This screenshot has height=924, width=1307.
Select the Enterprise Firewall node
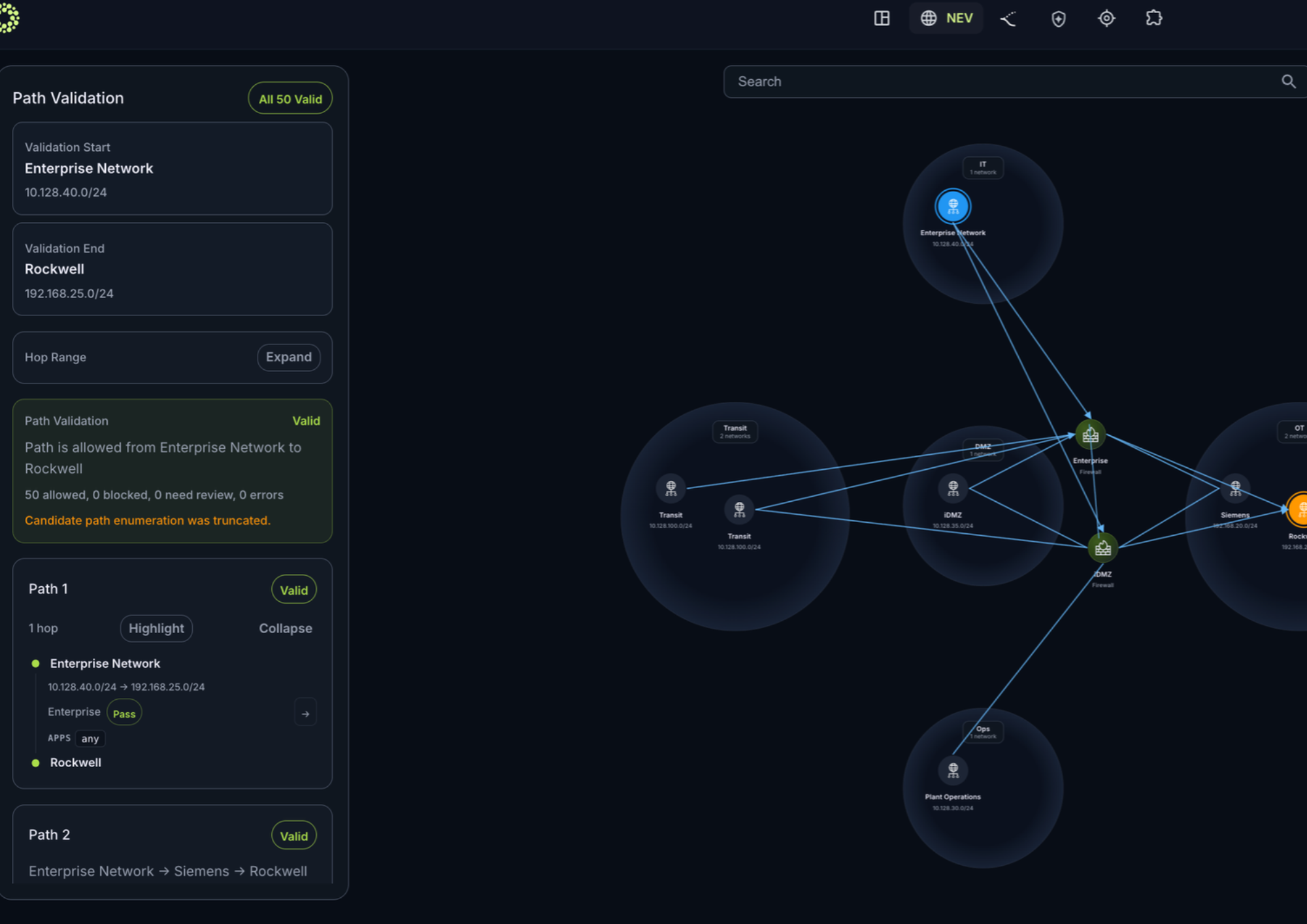pos(1090,435)
